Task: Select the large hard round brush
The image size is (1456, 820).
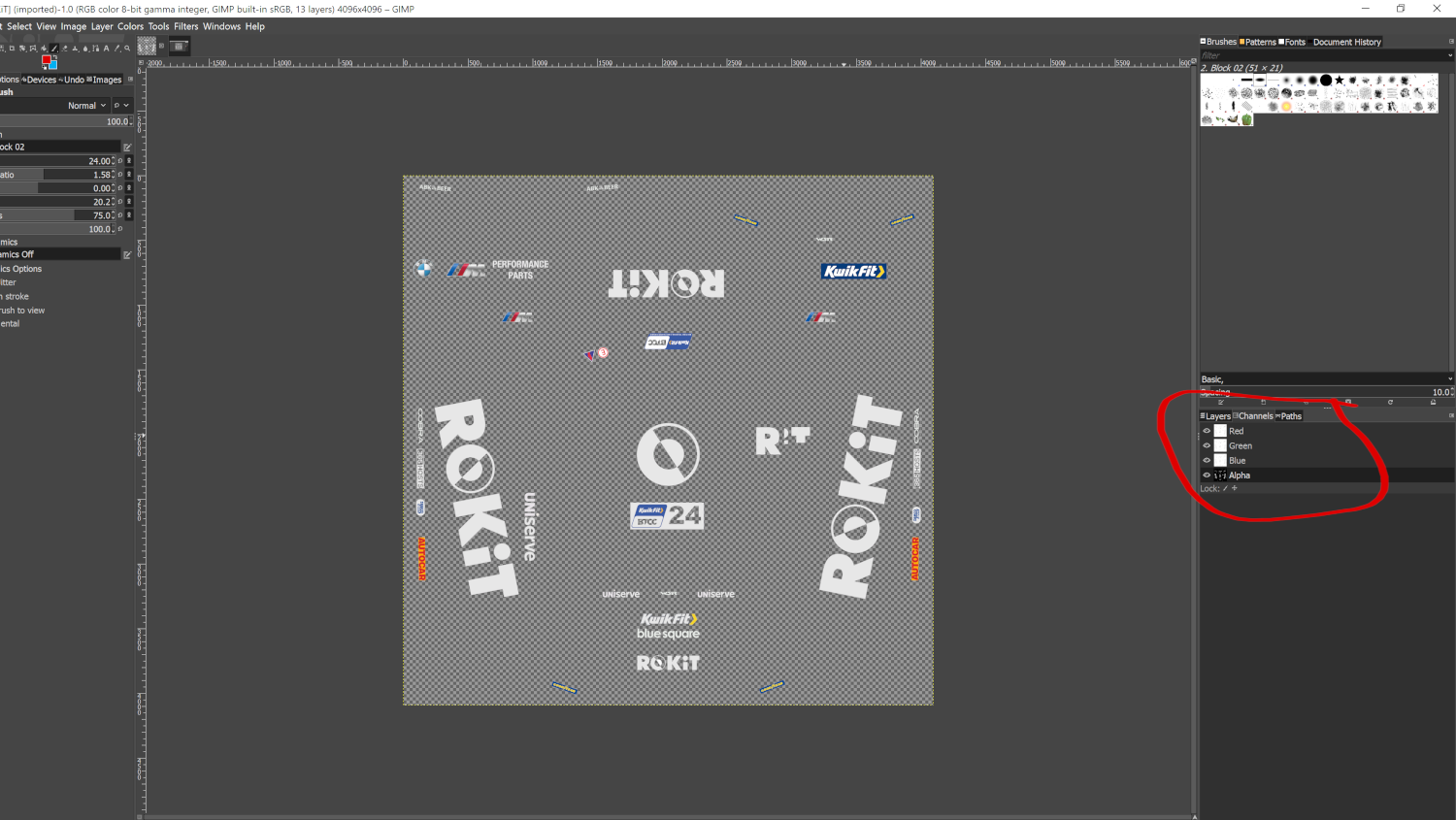Action: pyautogui.click(x=1326, y=81)
